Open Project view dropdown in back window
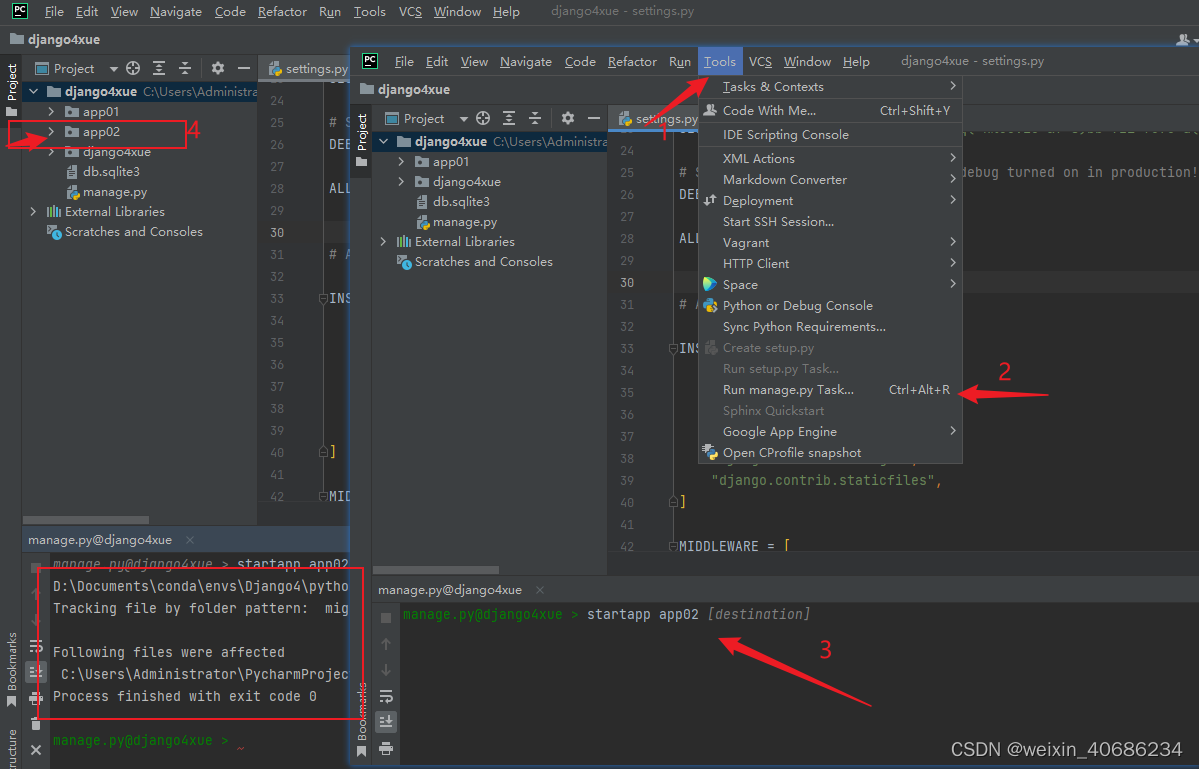Viewport: 1199px width, 769px height. (113, 69)
